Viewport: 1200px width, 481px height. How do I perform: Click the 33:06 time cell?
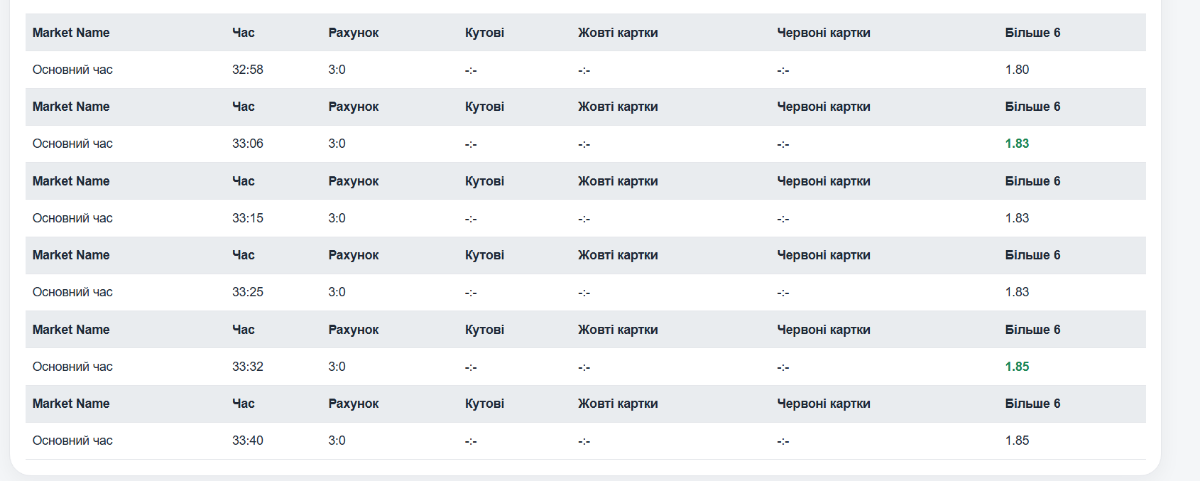point(247,144)
